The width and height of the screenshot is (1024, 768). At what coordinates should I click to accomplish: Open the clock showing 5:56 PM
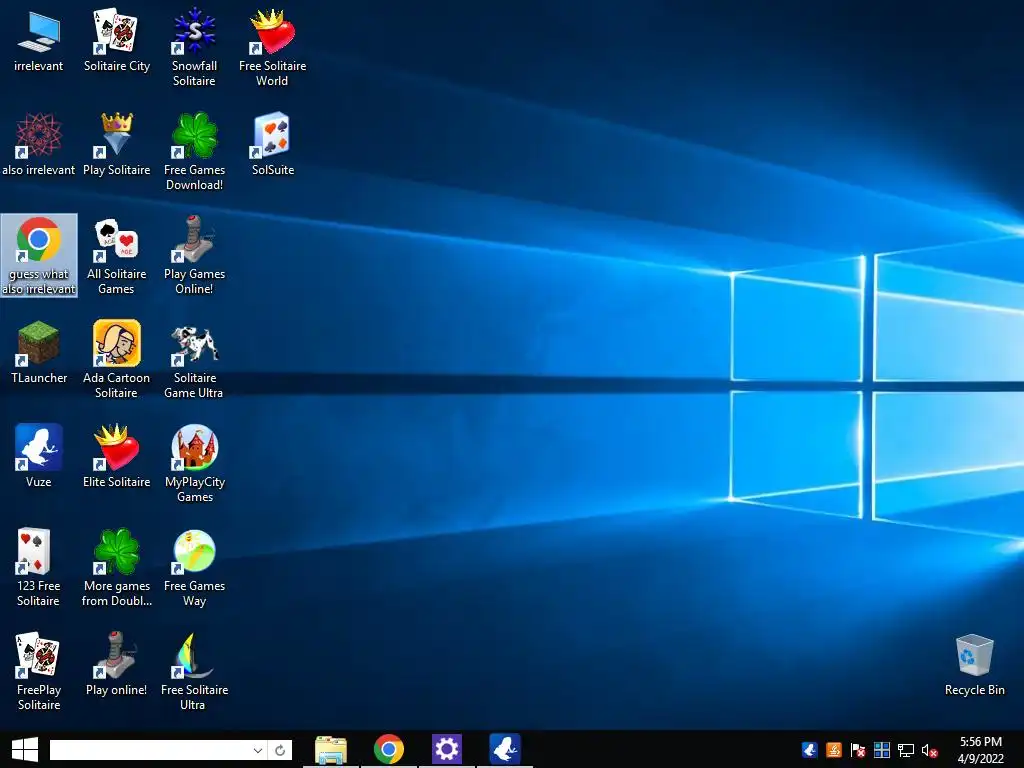tap(981, 750)
